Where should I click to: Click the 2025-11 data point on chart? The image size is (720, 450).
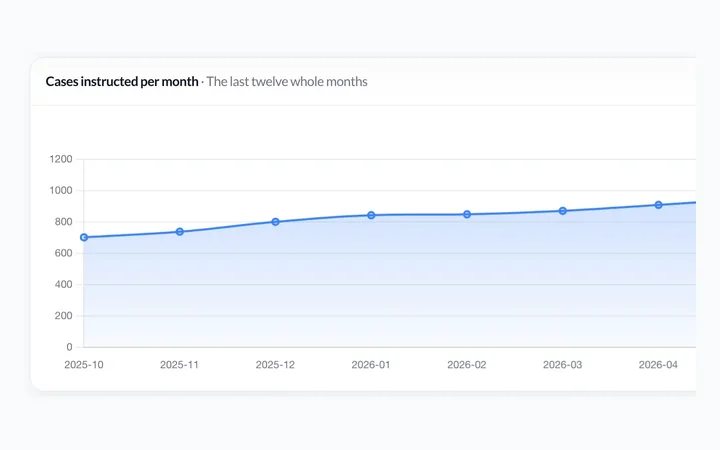coord(180,232)
